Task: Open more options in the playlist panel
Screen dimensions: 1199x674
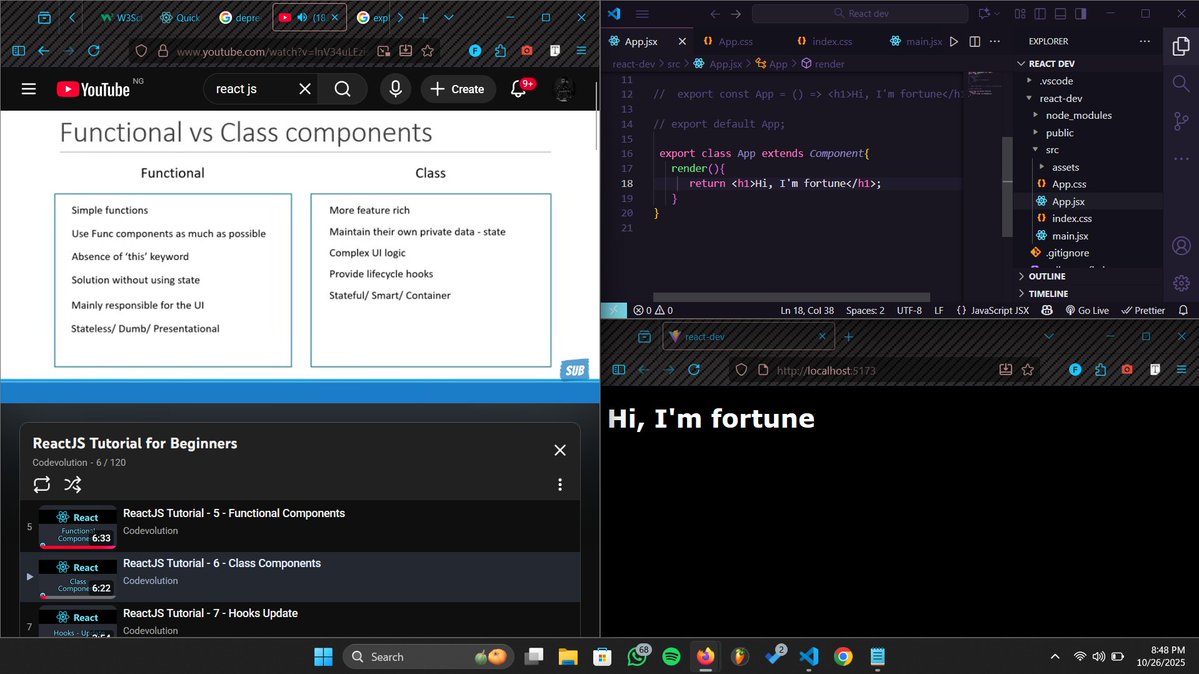Action: pyautogui.click(x=560, y=484)
